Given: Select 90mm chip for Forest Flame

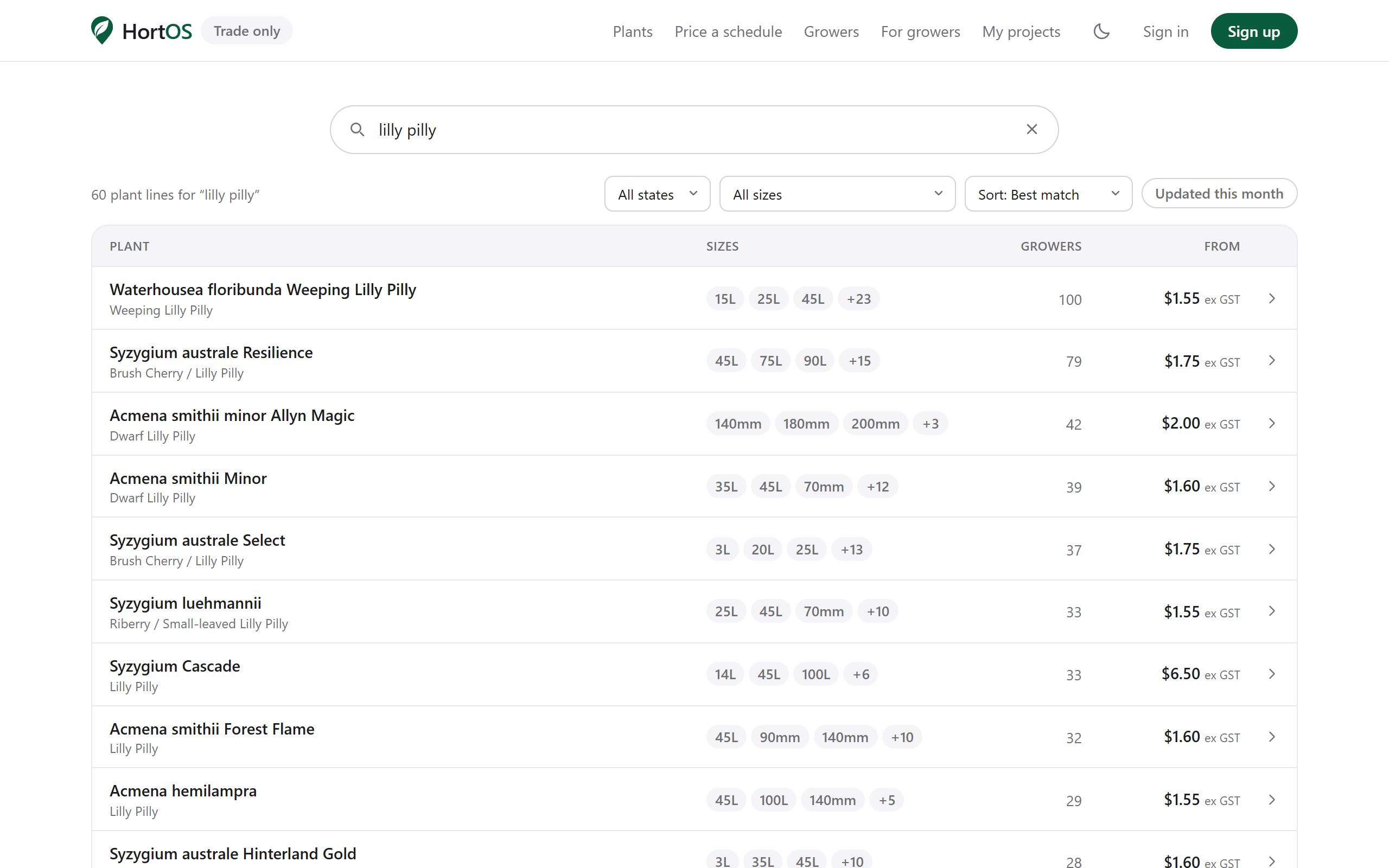Looking at the screenshot, I should click(x=780, y=737).
